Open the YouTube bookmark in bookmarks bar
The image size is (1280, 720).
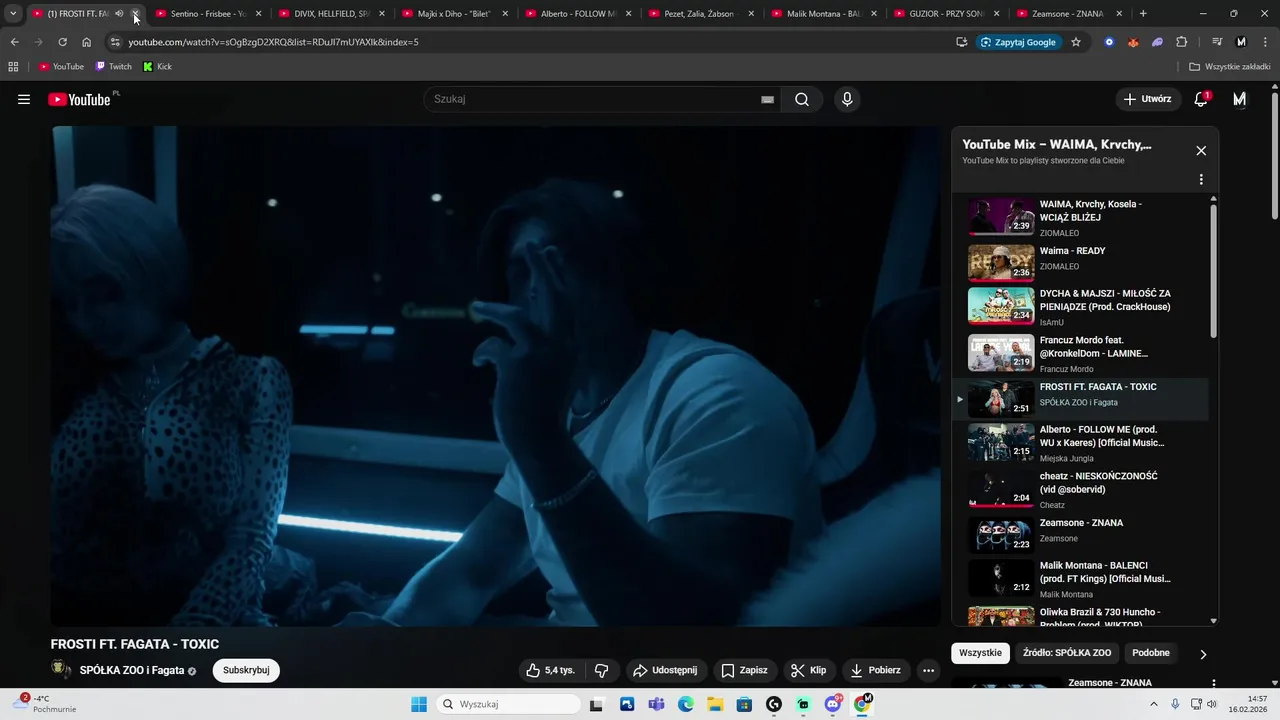click(61, 67)
